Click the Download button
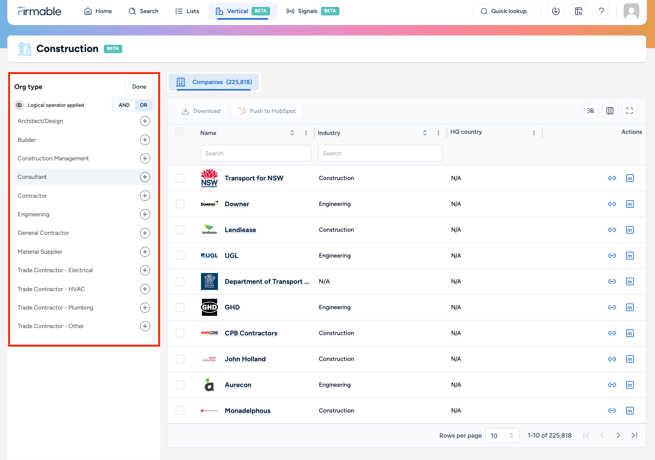 pyautogui.click(x=201, y=111)
